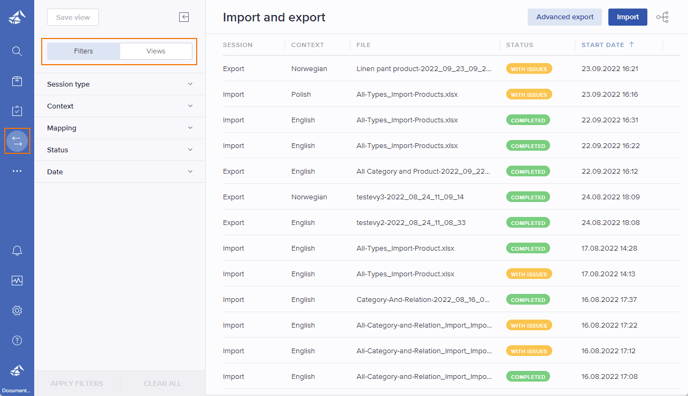The image size is (688, 396).
Task: Open All Category and Product-2022_09_22 file
Action: 423,171
